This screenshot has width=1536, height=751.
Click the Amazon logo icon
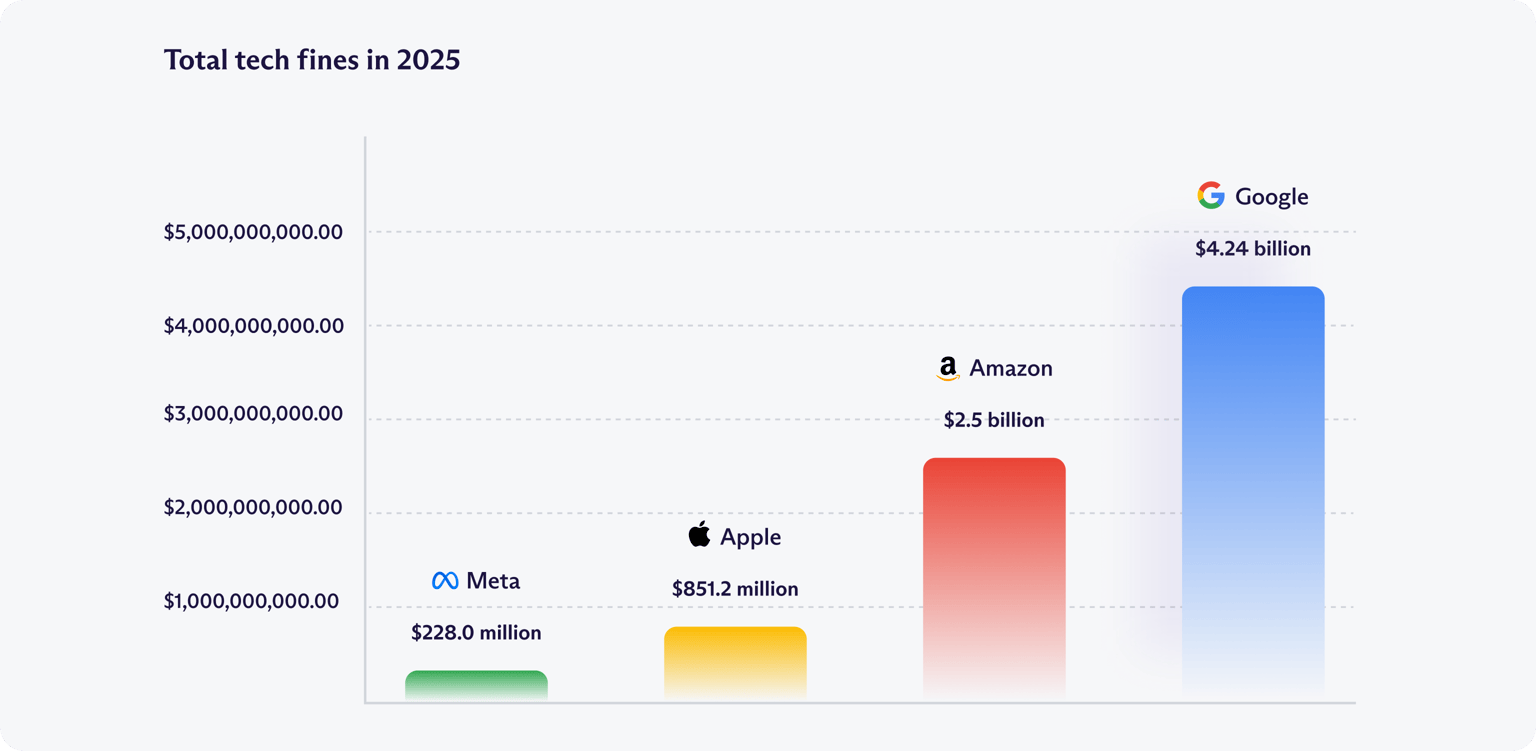[947, 369]
